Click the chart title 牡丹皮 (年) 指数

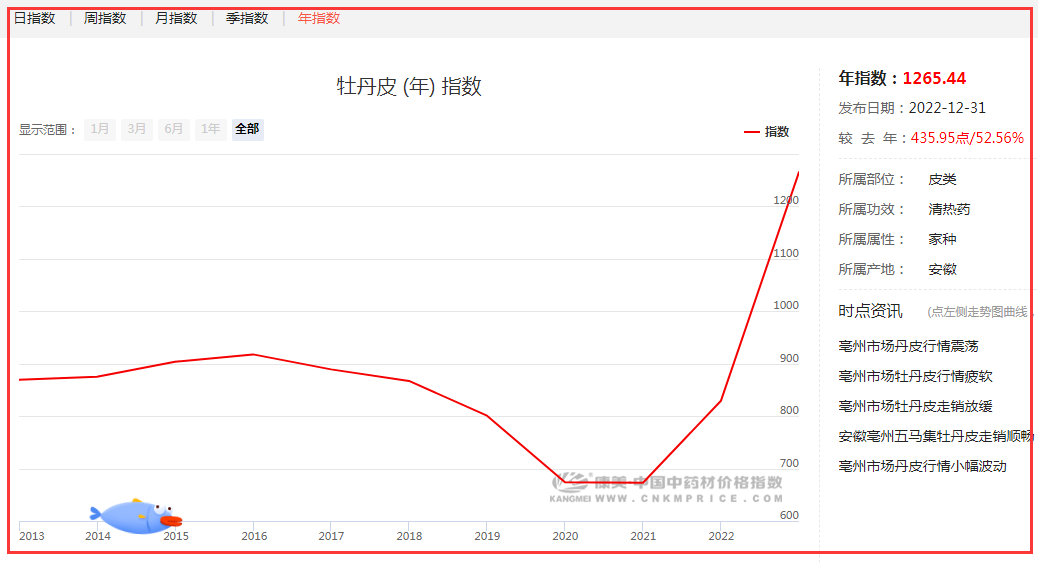[409, 87]
